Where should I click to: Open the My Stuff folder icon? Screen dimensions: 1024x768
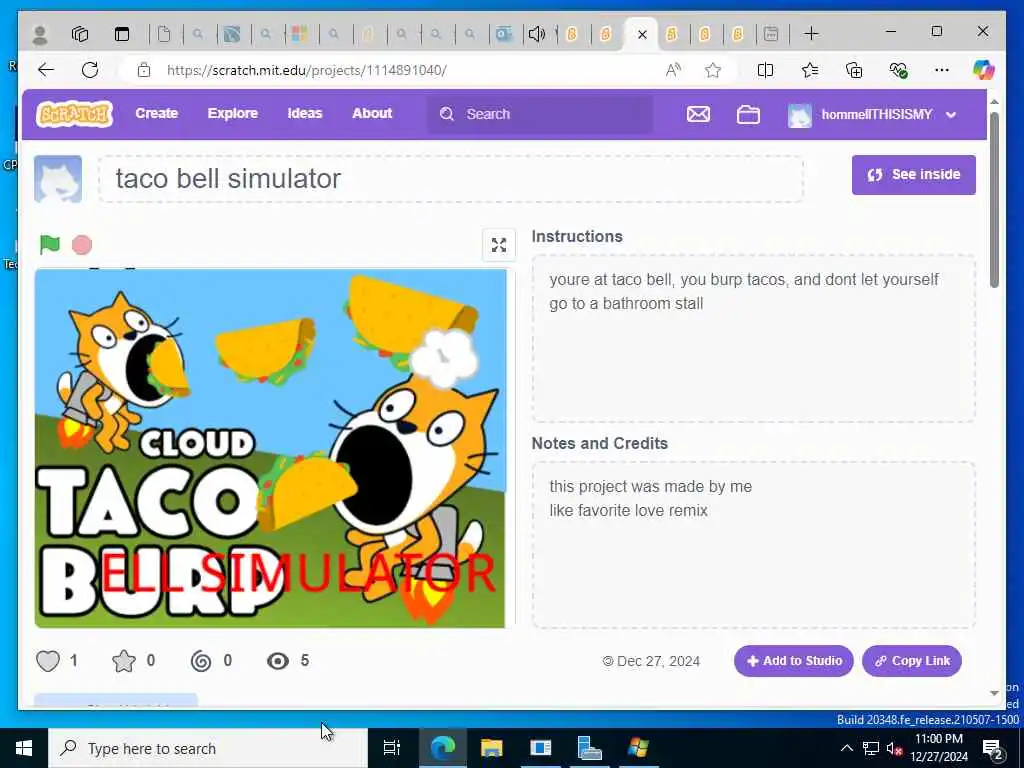[748, 114]
